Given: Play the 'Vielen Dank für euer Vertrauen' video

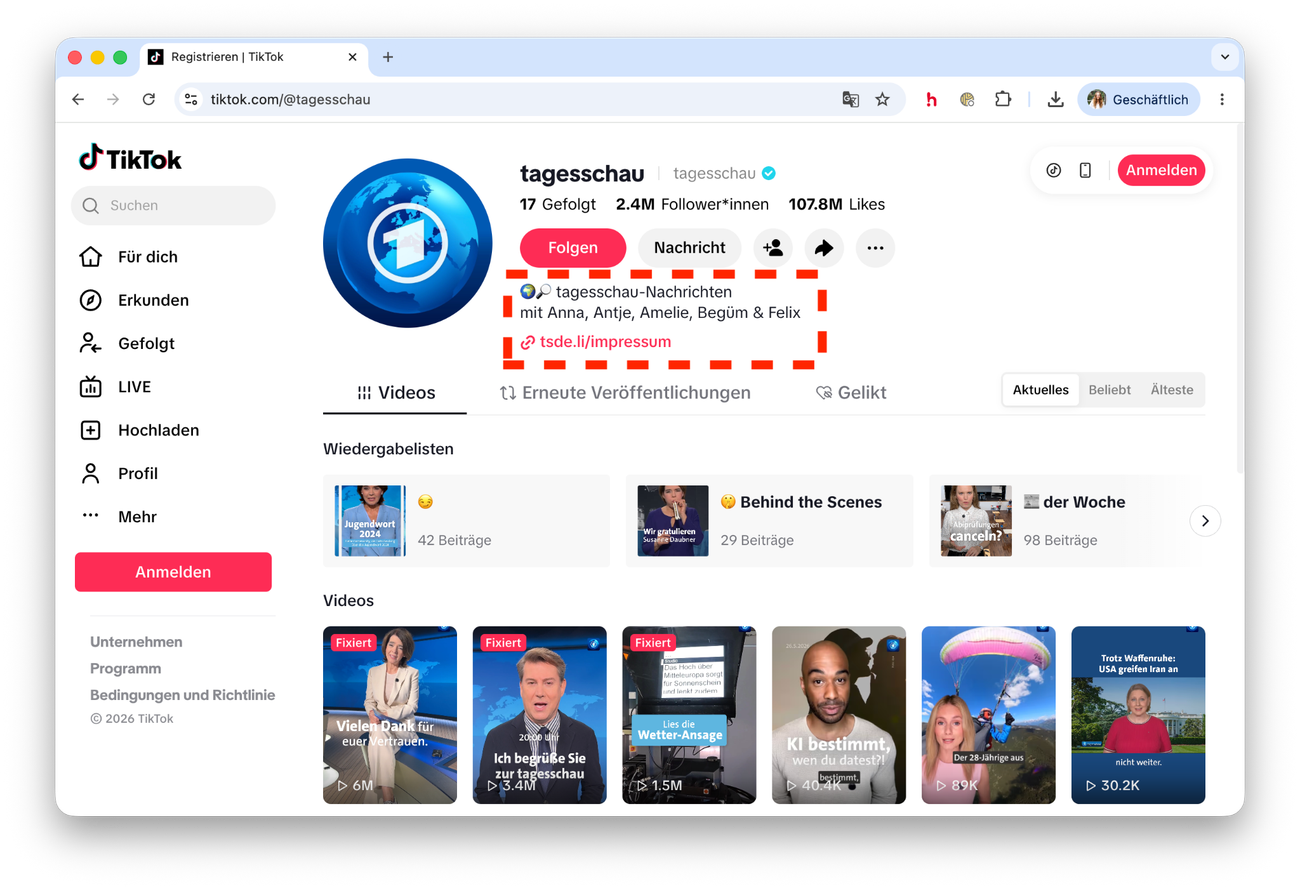Looking at the screenshot, I should [x=390, y=715].
